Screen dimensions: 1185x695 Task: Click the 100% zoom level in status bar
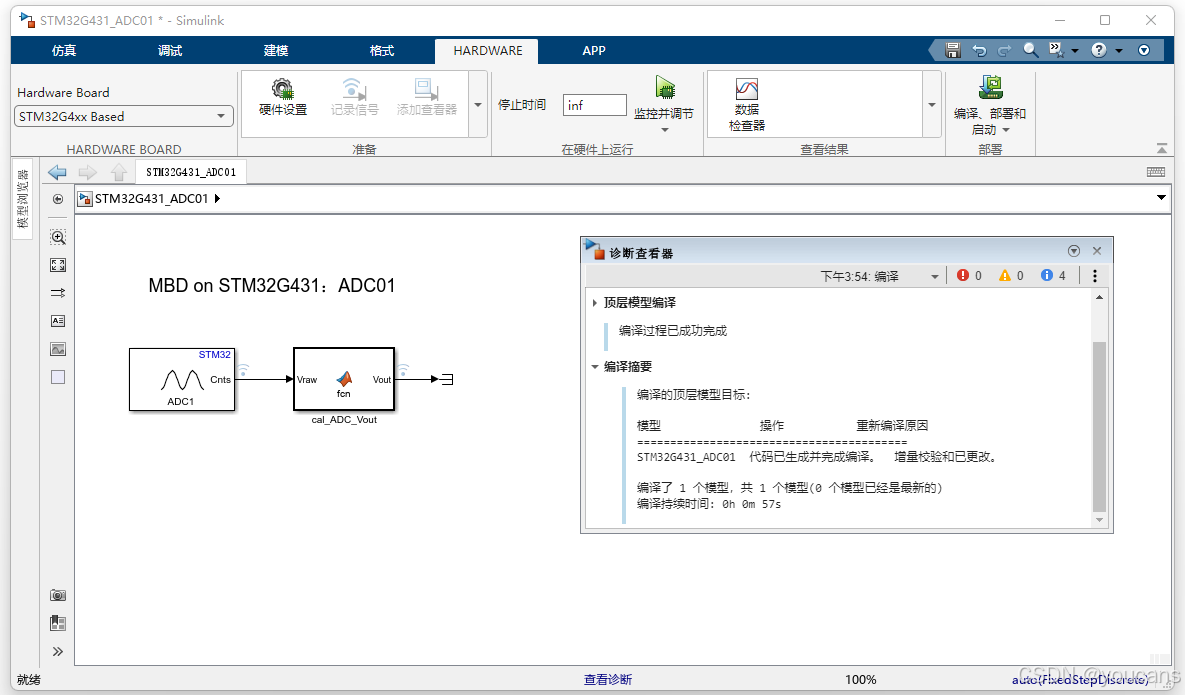861,680
